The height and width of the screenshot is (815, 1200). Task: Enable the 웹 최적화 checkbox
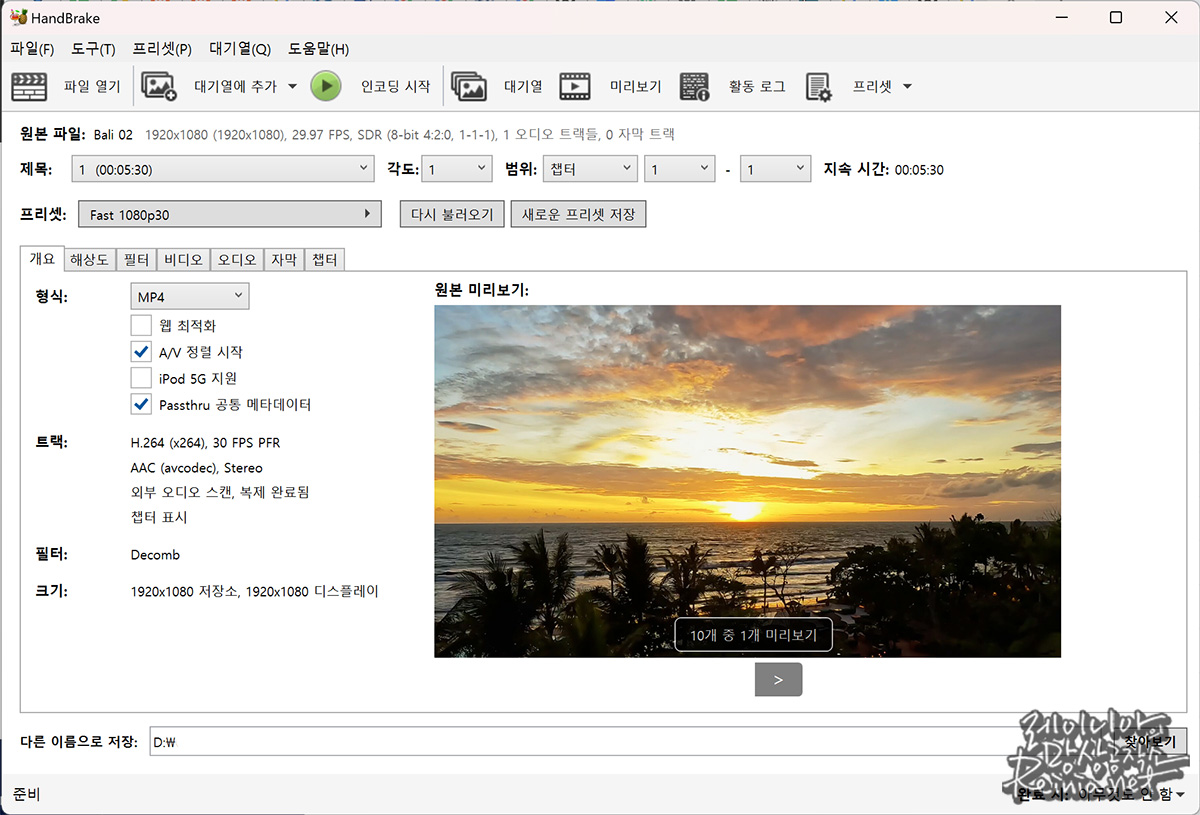click(x=139, y=325)
